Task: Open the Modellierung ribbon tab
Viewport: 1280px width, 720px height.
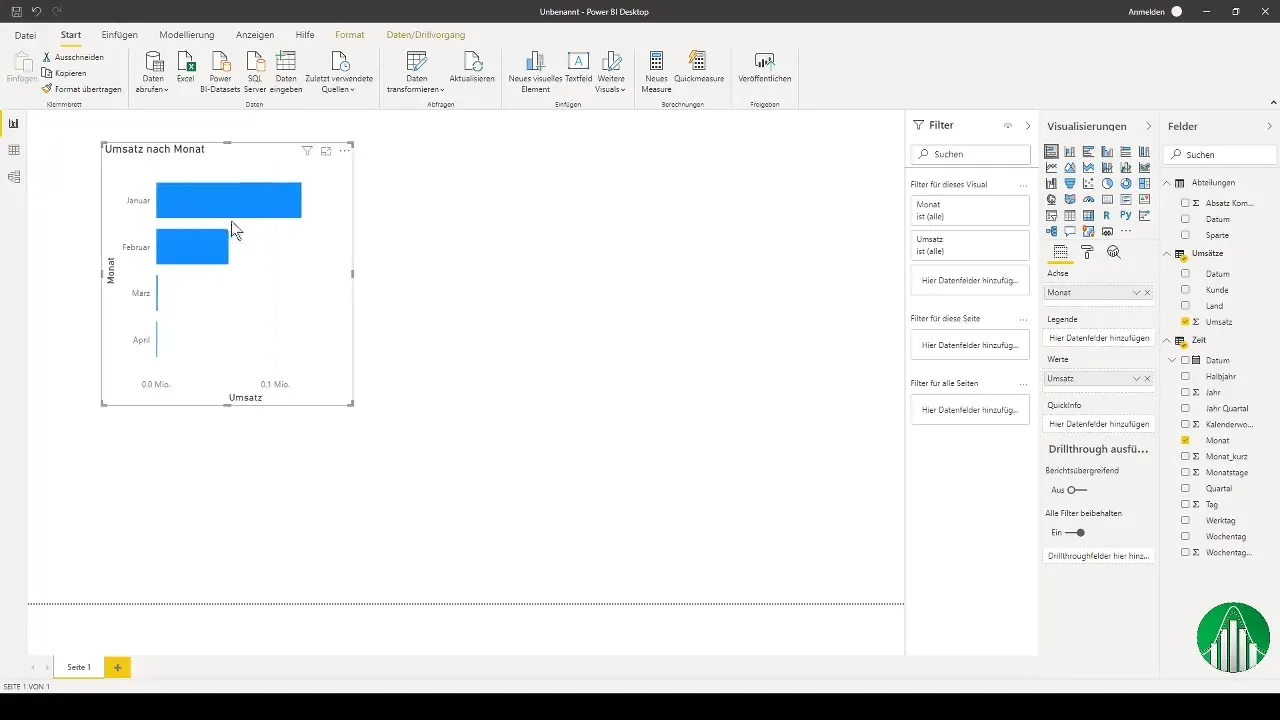Action: (x=187, y=35)
